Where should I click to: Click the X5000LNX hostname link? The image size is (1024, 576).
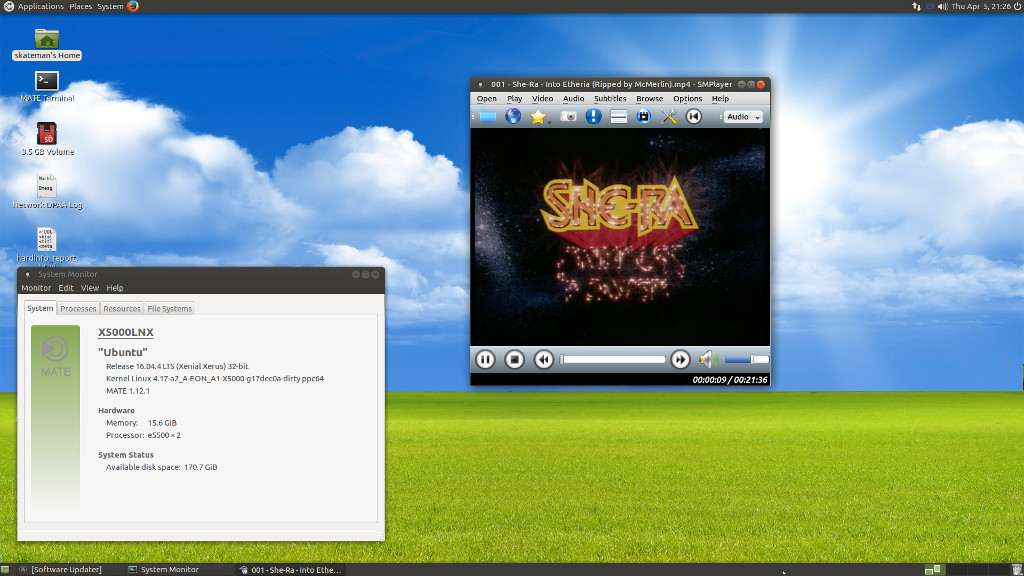click(x=125, y=332)
